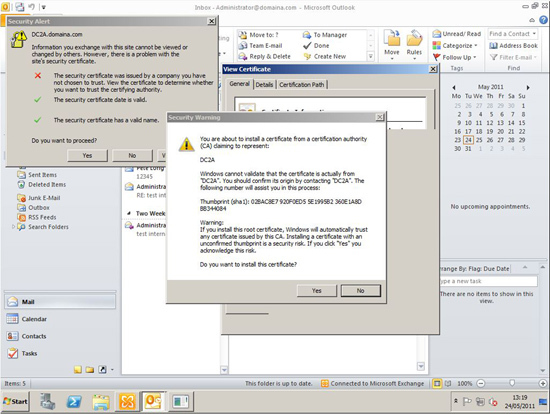Expand the Quick Steps gallery arrow
This screenshot has height=414, width=550.
coord(370,56)
